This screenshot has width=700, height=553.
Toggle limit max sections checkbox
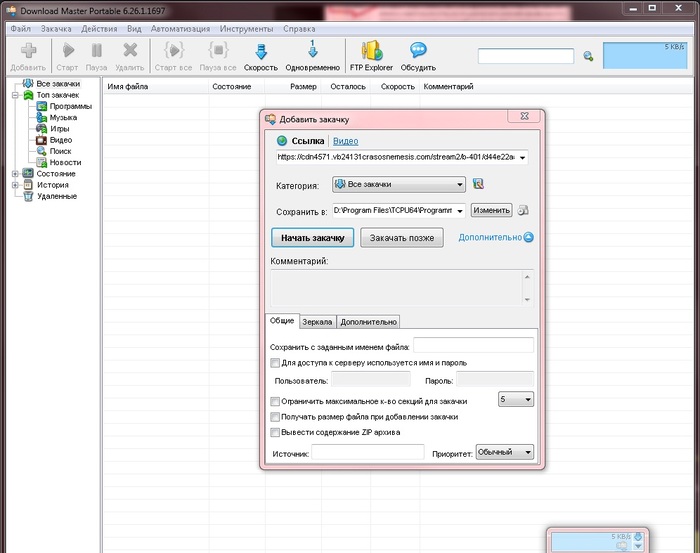point(276,401)
